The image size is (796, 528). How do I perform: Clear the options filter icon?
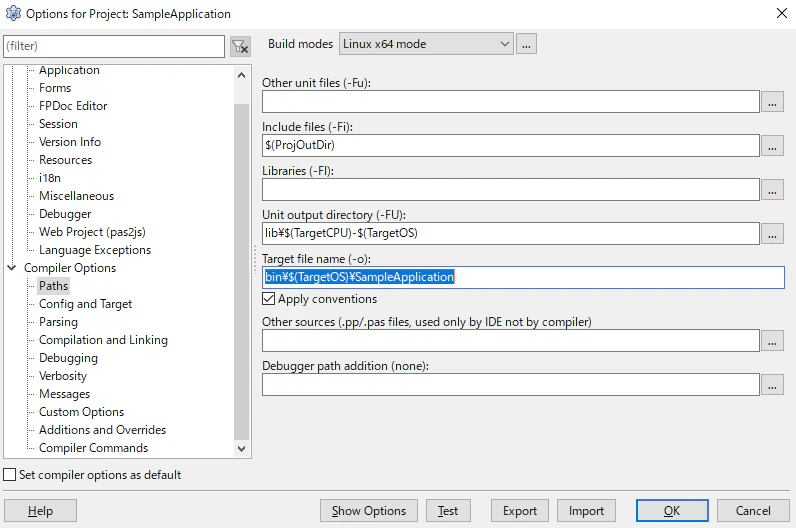pyautogui.click(x=240, y=47)
